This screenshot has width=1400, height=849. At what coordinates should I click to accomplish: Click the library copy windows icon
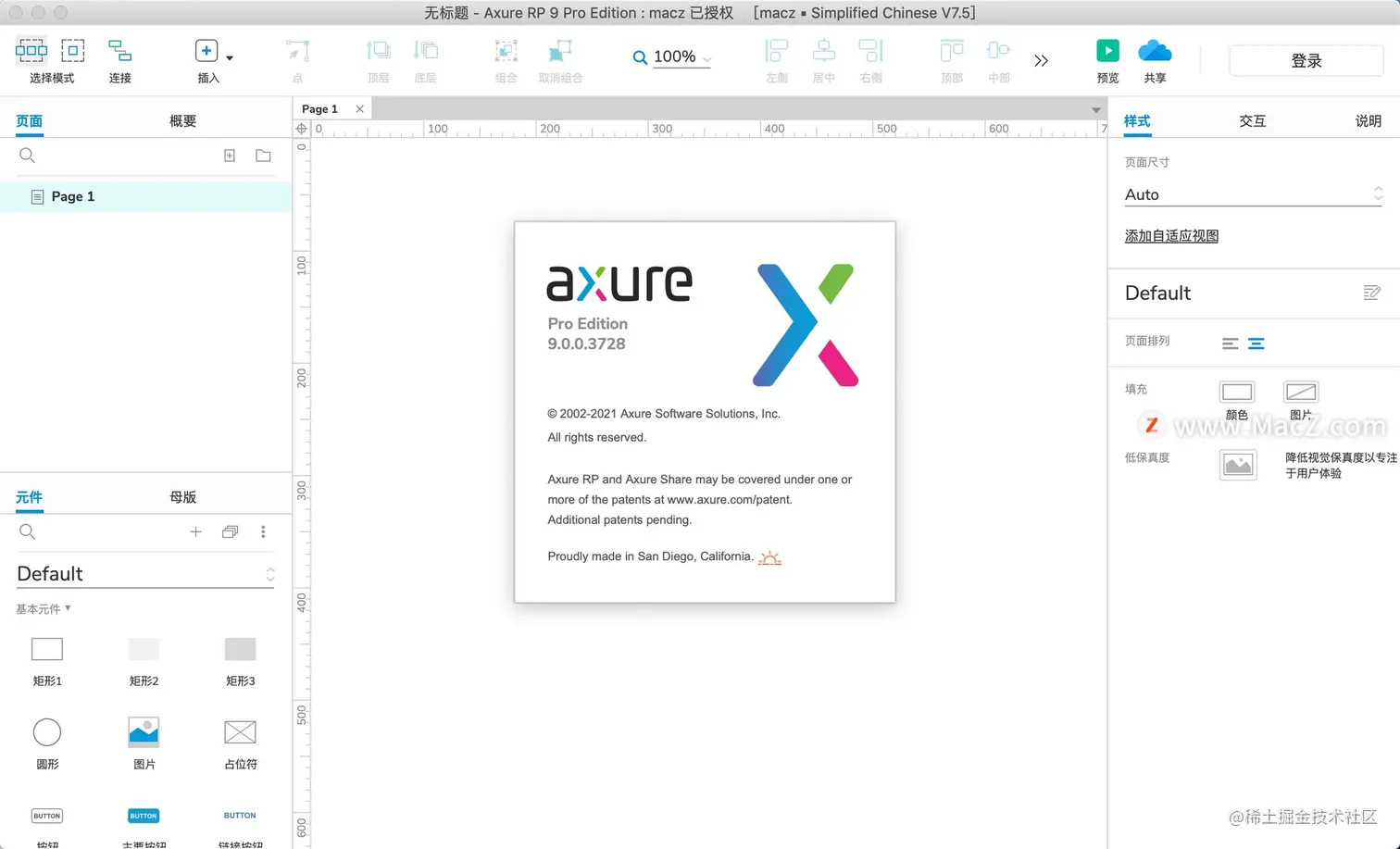click(230, 531)
